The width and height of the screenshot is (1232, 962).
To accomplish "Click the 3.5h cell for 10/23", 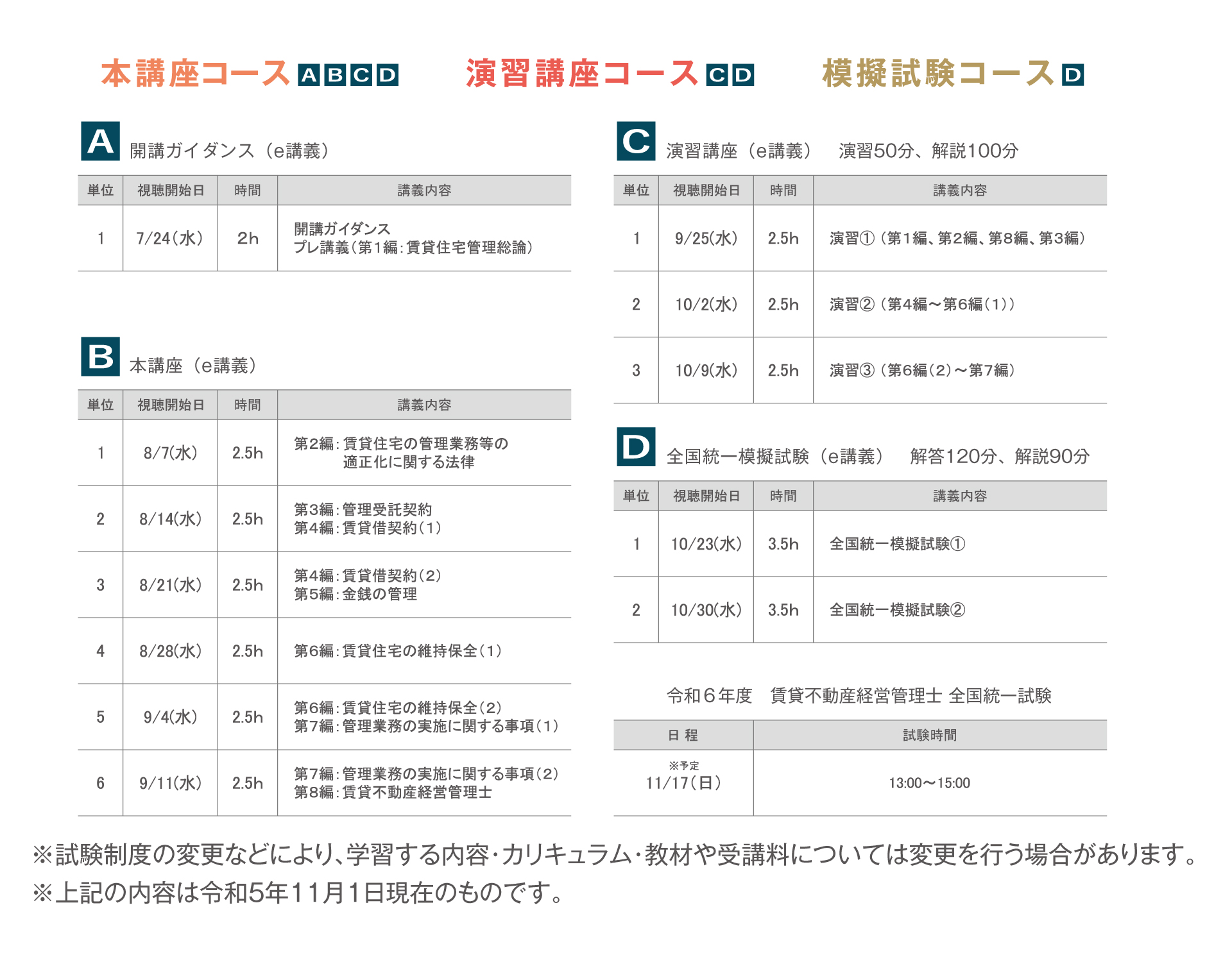I will click(x=783, y=544).
